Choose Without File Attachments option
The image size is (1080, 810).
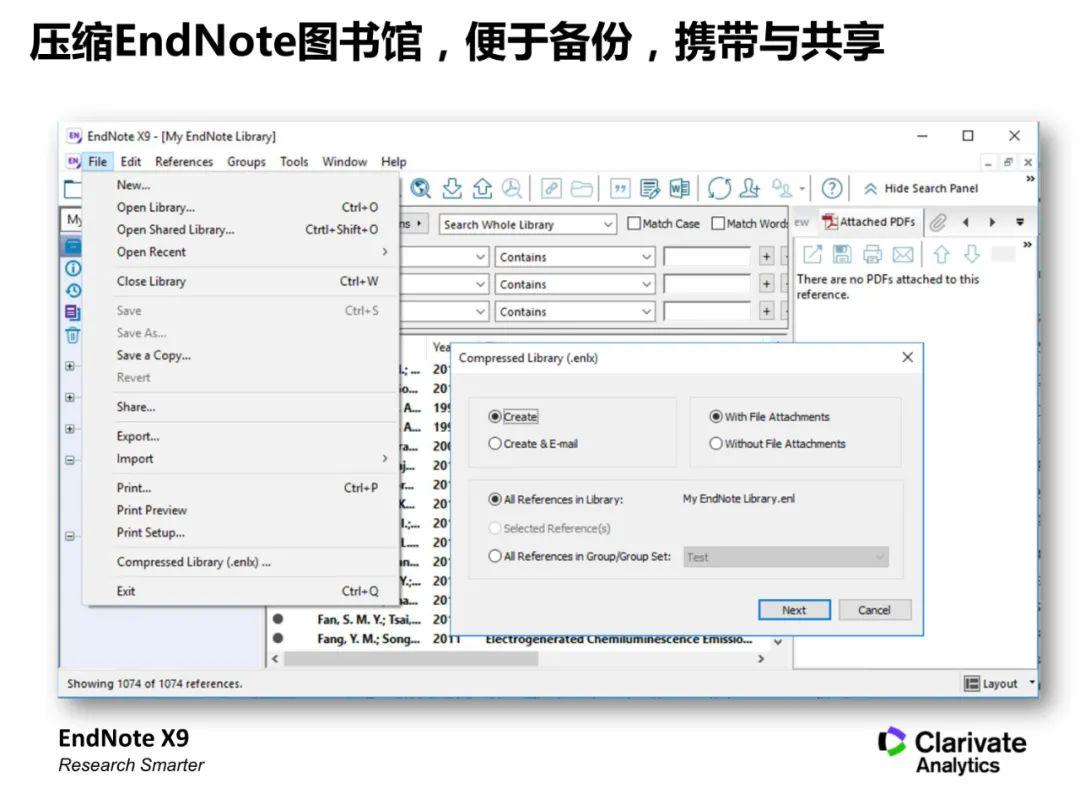point(716,443)
